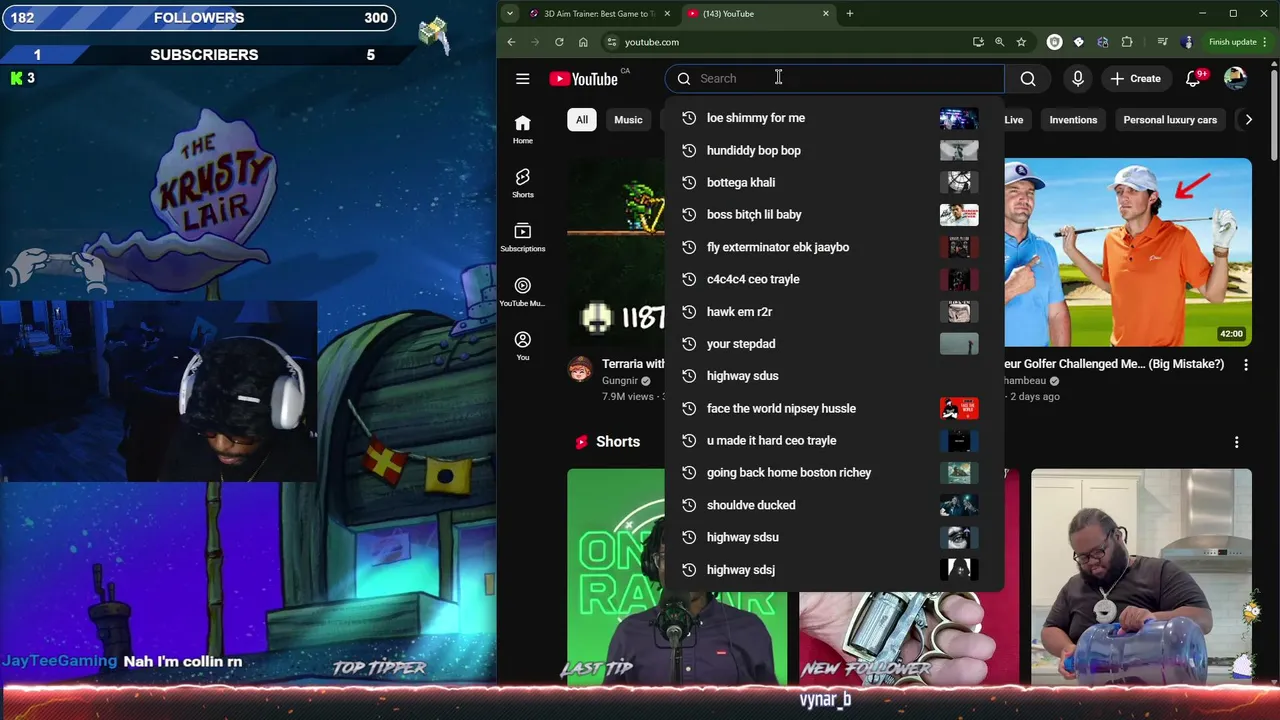Open Shorts shelf more options menu
The width and height of the screenshot is (1280, 720).
(x=1236, y=442)
